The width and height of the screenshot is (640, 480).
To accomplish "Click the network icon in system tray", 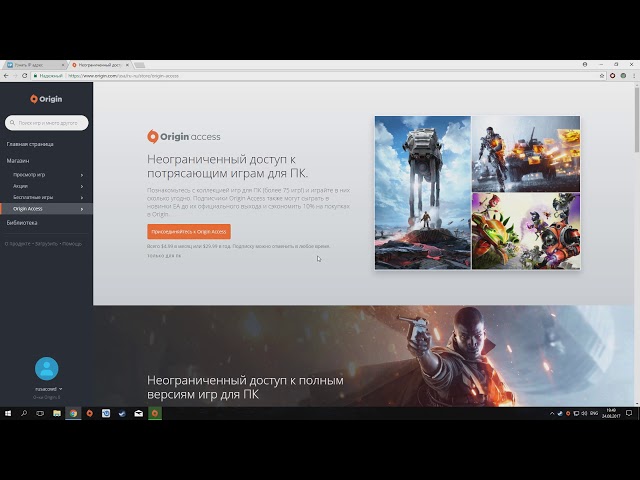I will 576,413.
